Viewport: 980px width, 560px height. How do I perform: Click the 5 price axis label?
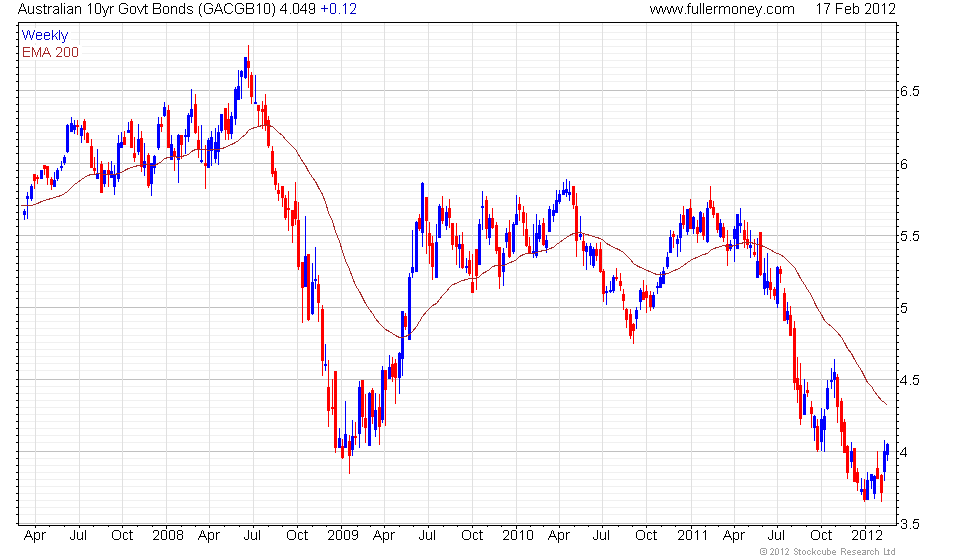coord(904,308)
